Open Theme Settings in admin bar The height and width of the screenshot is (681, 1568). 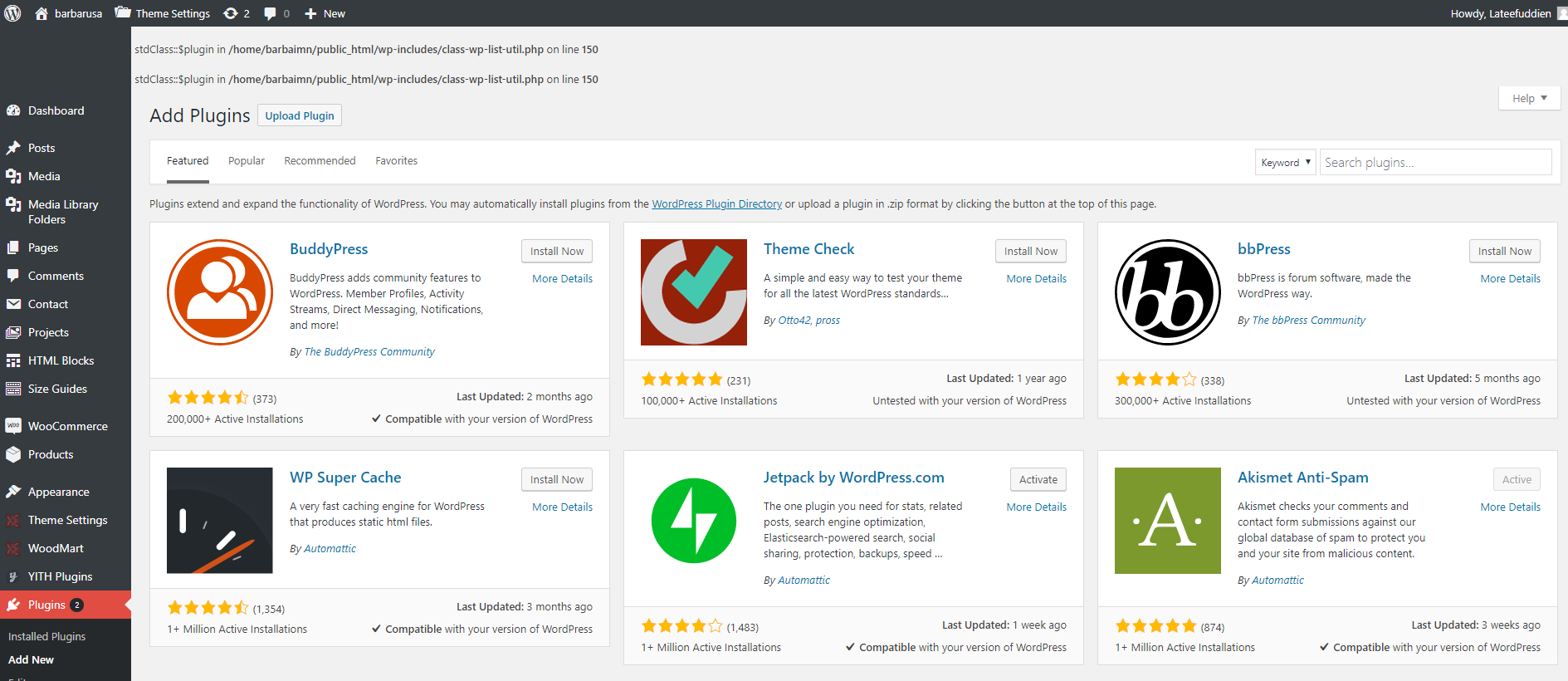tap(163, 13)
